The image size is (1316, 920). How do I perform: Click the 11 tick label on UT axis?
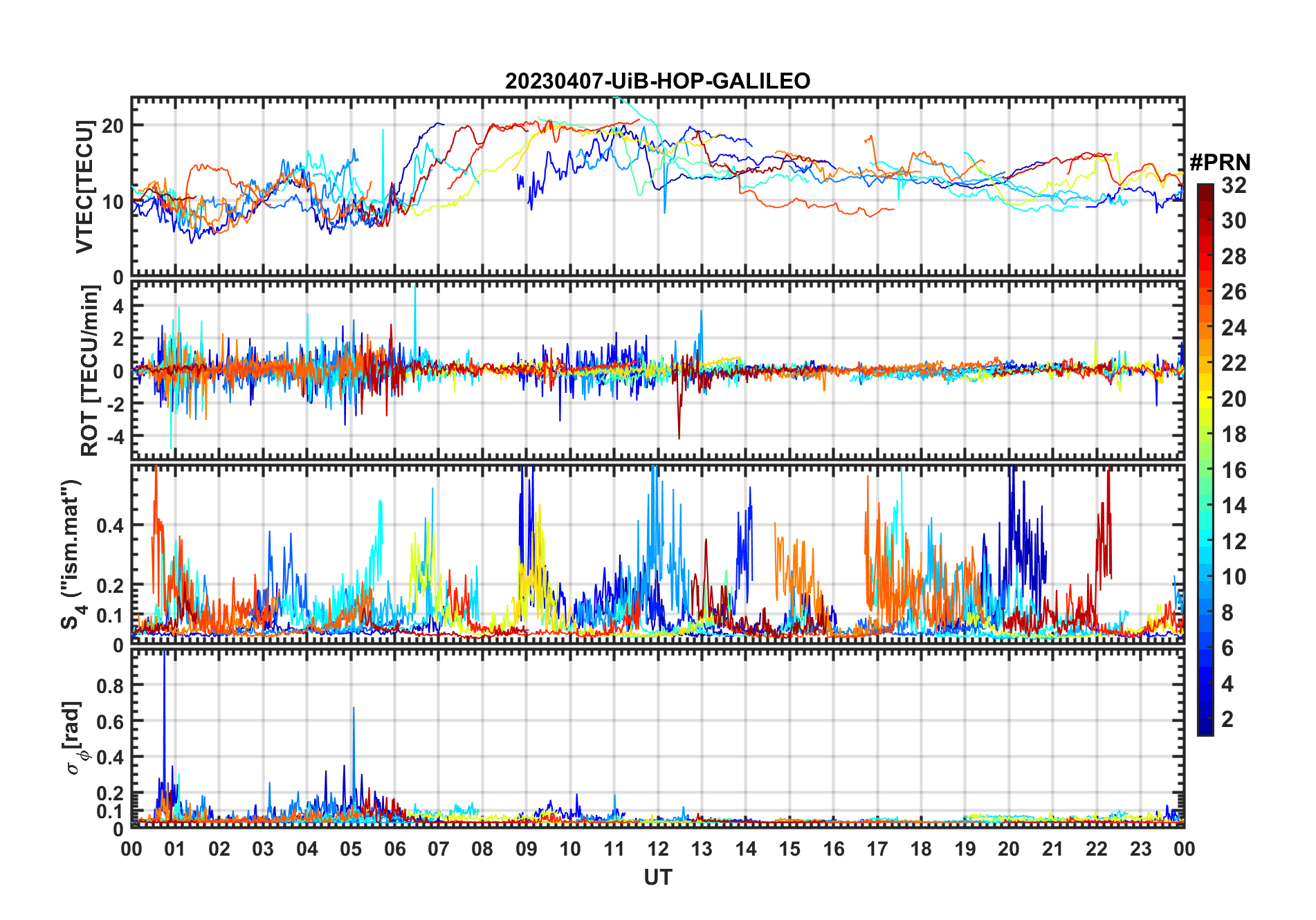614,849
